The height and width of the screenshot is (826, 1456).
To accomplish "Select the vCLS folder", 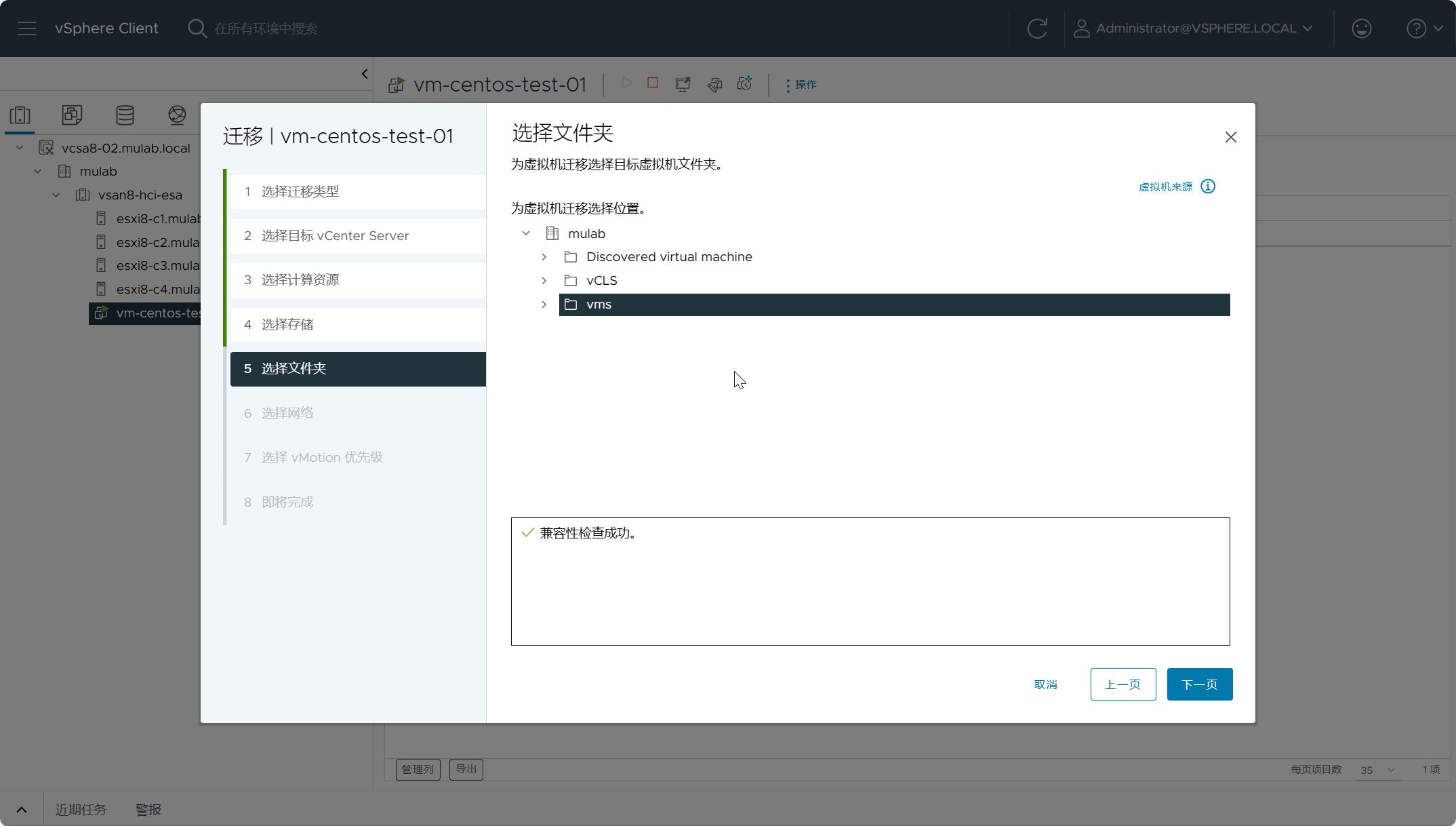I will tap(602, 281).
